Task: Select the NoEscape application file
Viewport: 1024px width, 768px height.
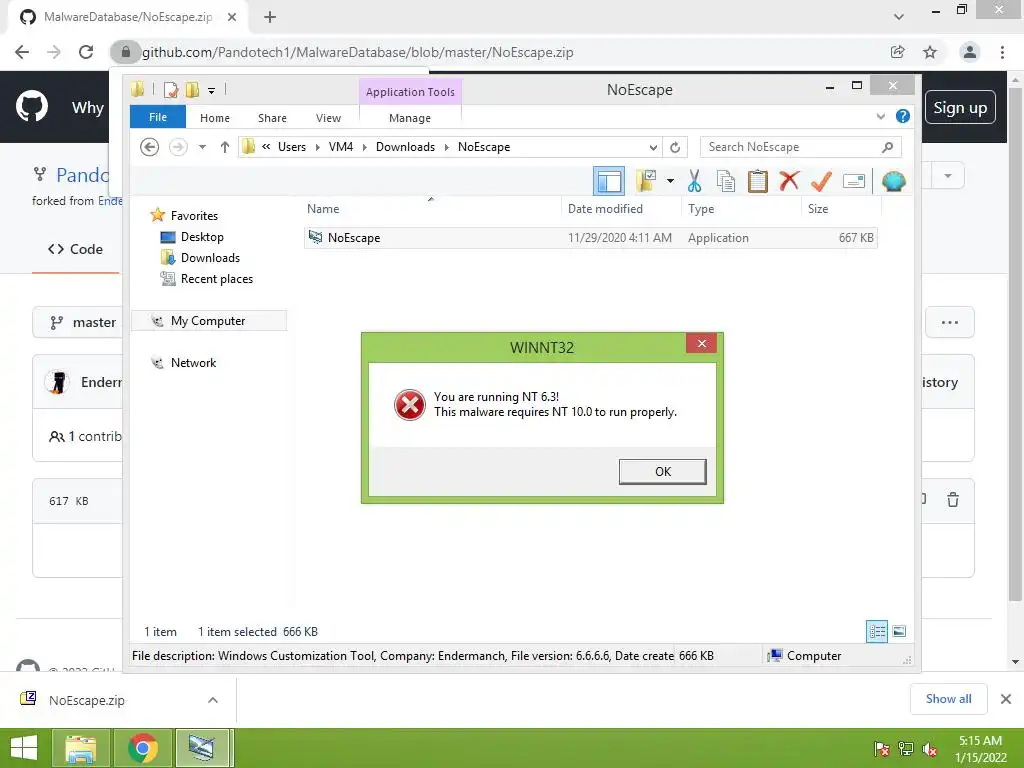Action: coord(590,238)
